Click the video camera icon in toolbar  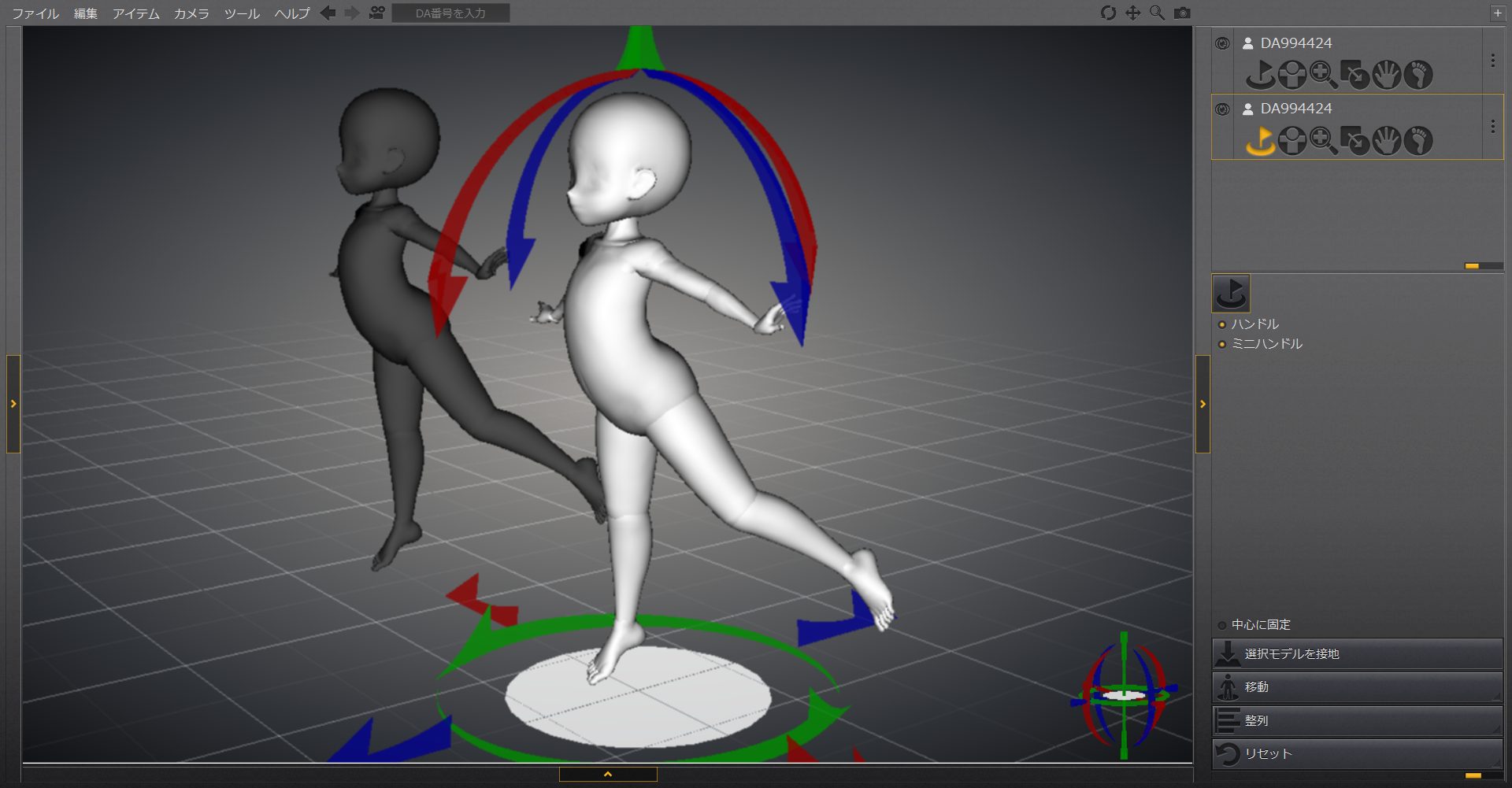[377, 13]
